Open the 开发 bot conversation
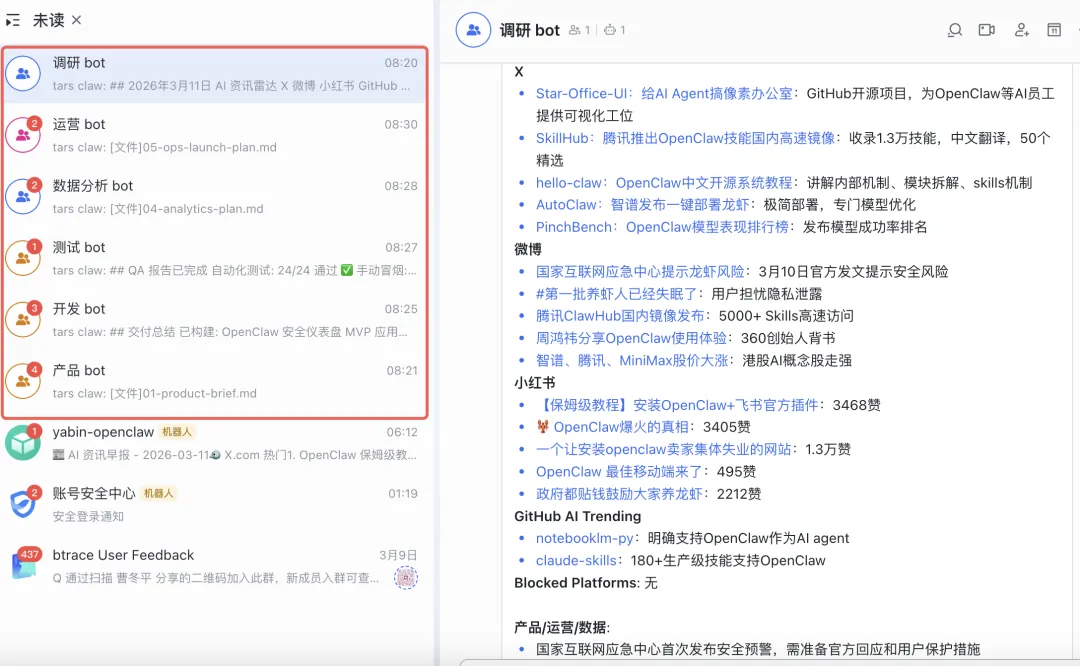 215,320
